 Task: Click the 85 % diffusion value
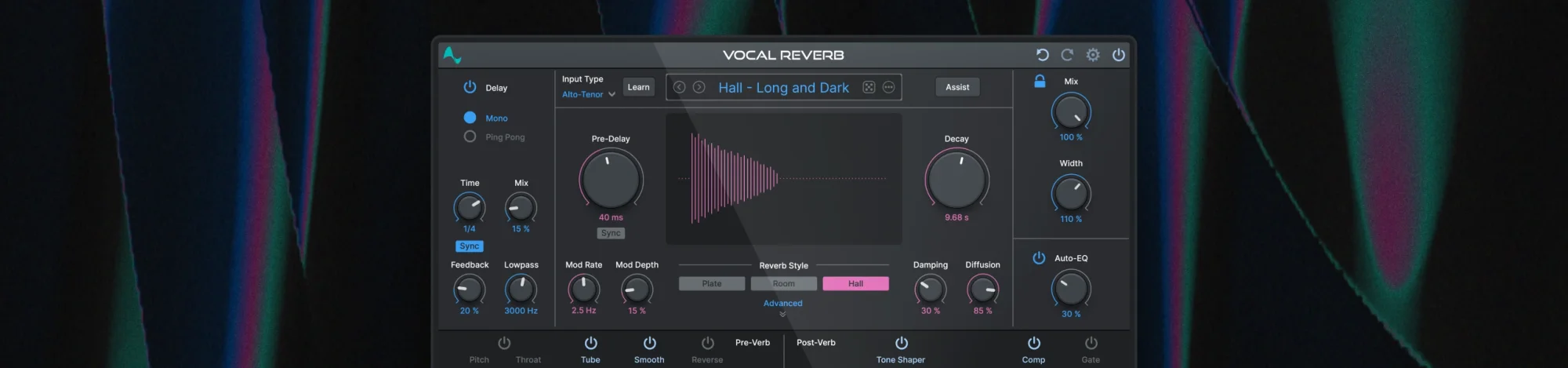(x=983, y=311)
